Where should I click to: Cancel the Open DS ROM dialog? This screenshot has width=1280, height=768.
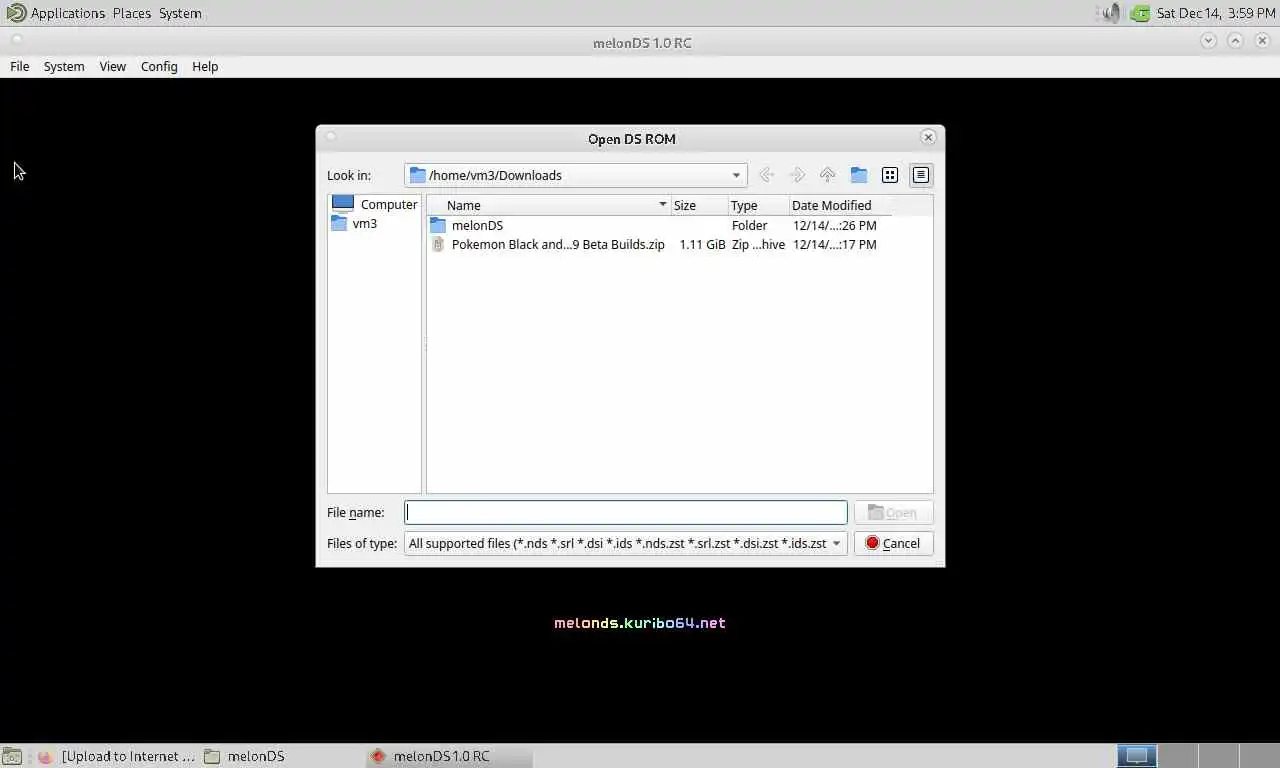[893, 543]
